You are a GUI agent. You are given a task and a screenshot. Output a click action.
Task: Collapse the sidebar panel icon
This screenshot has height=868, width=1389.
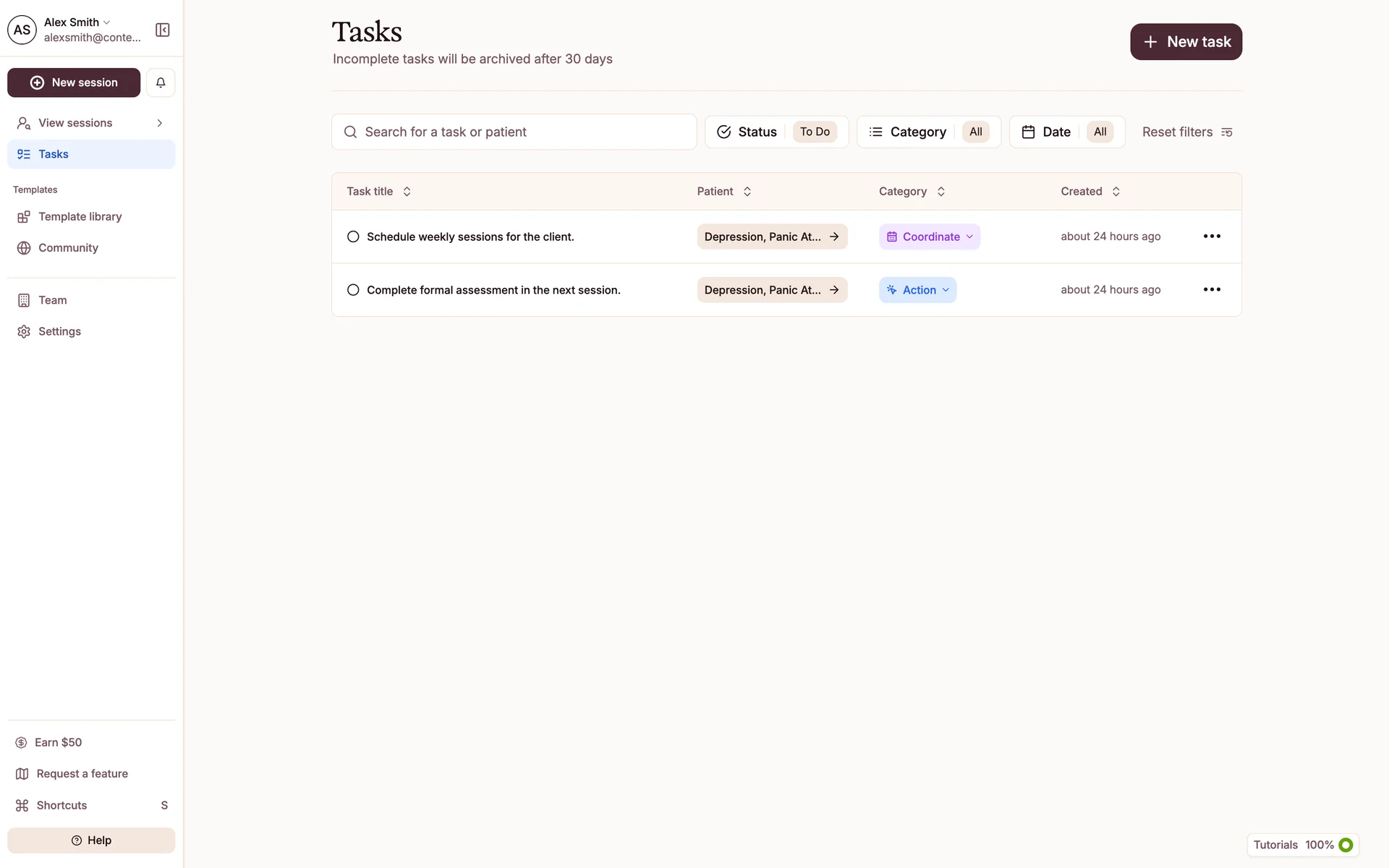pos(163,30)
